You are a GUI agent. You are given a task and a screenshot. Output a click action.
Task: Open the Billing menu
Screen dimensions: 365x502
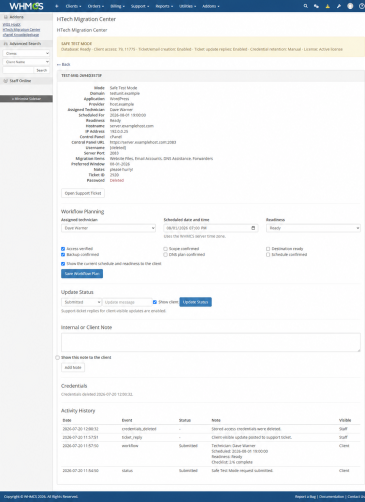[x=117, y=6]
